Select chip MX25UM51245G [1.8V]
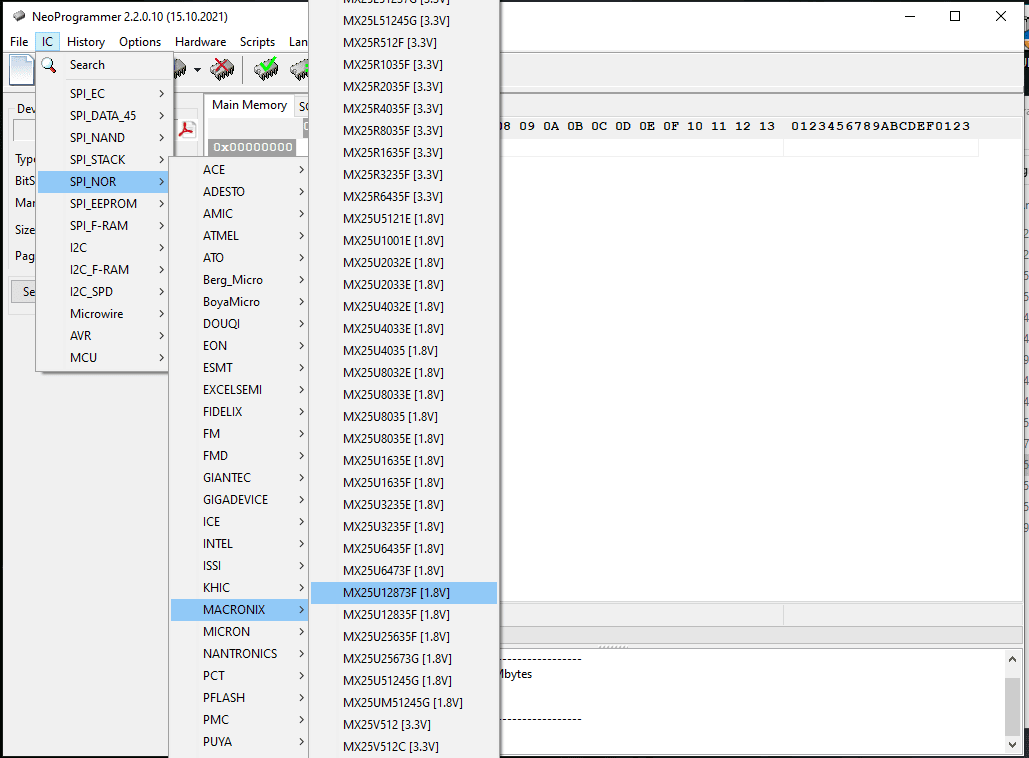Screen dimensions: 1029x758 coord(404,703)
